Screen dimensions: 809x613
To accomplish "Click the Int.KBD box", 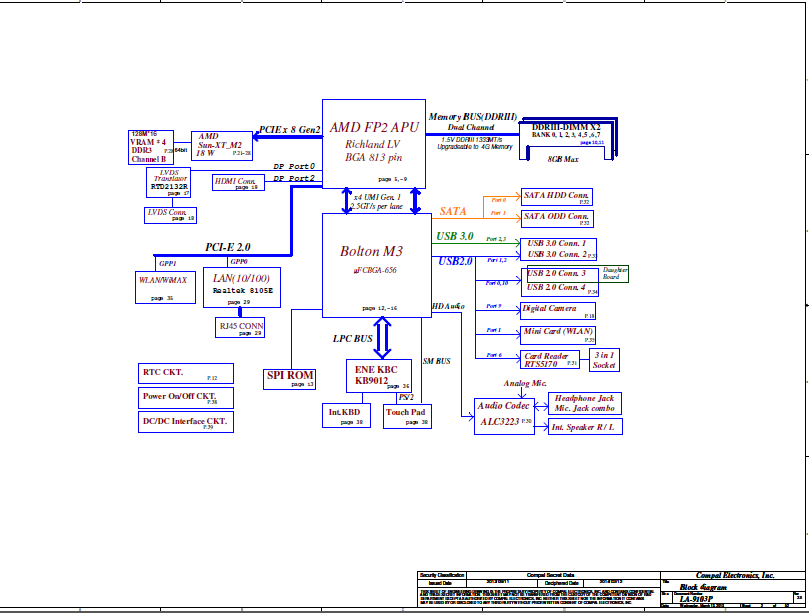I will pyautogui.click(x=346, y=416).
